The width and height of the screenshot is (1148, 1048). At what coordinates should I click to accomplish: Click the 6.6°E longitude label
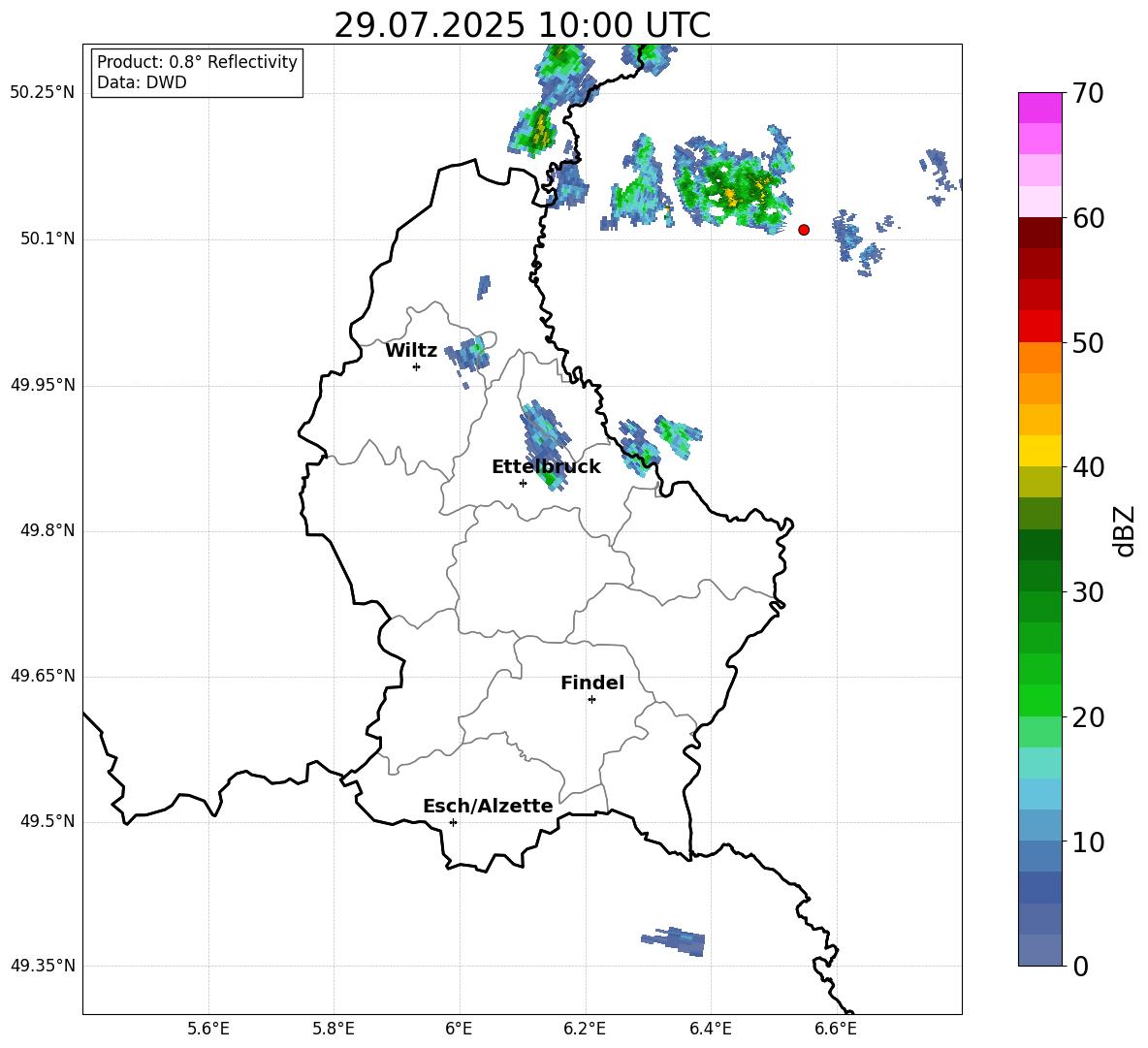click(x=836, y=1029)
